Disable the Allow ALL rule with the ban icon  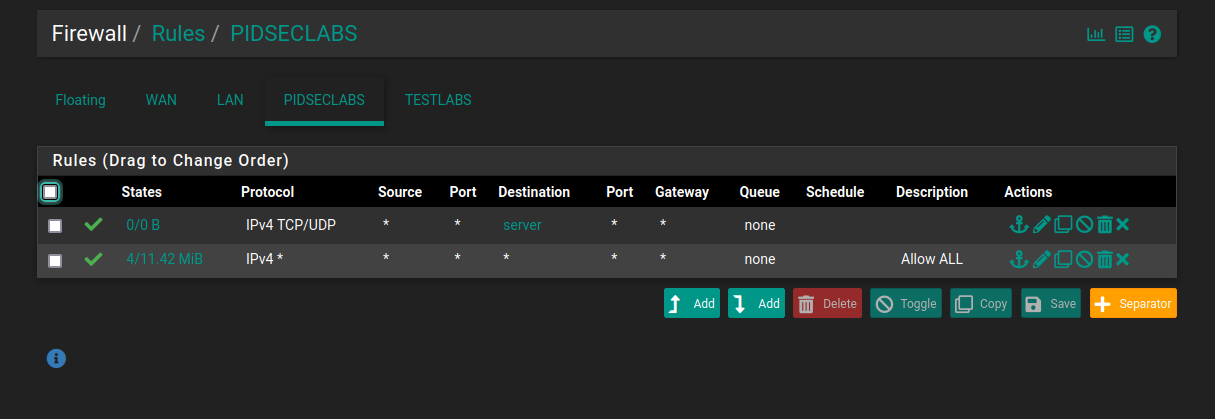point(1084,259)
